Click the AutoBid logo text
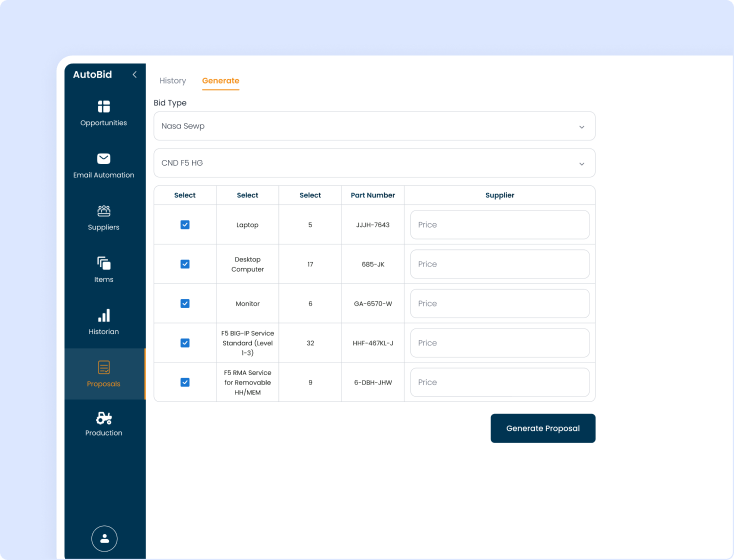This screenshot has width=734, height=560. [x=92, y=74]
